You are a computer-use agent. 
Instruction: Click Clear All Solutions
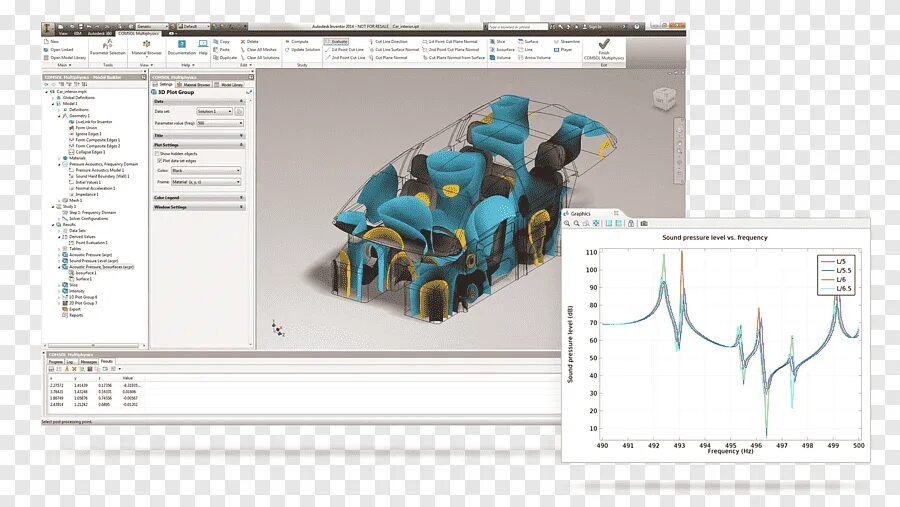pyautogui.click(x=259, y=57)
